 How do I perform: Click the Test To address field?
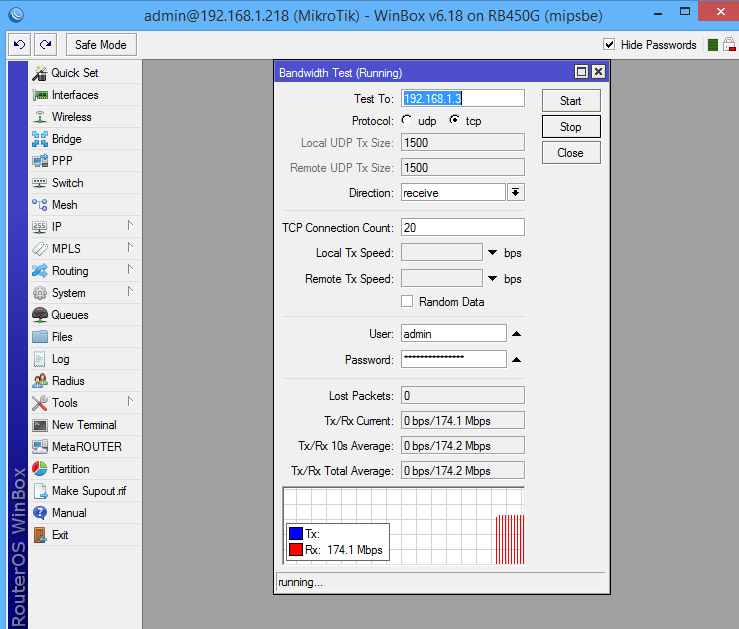tap(463, 98)
